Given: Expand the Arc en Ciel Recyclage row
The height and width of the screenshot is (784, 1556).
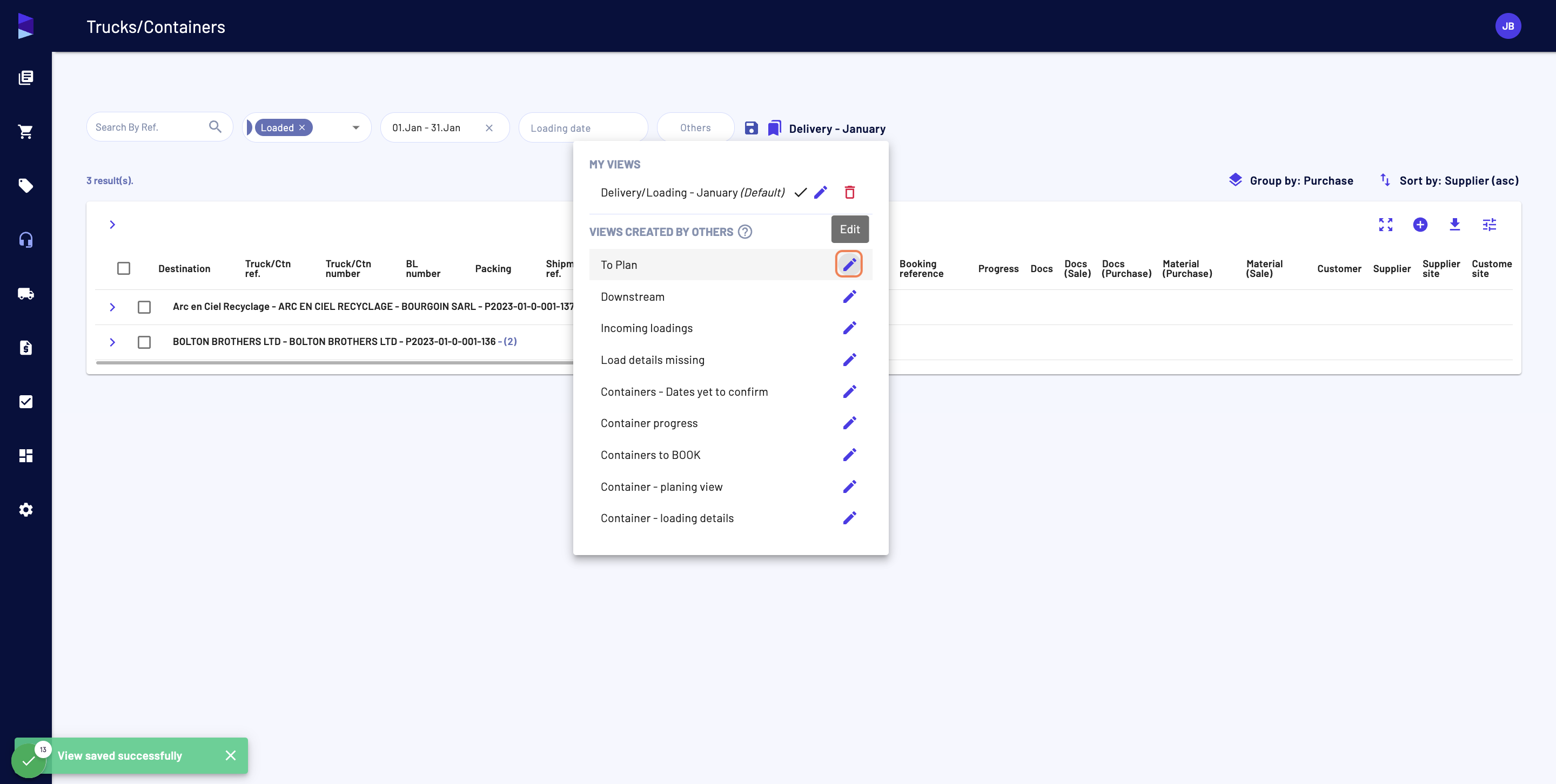Looking at the screenshot, I should [x=112, y=307].
